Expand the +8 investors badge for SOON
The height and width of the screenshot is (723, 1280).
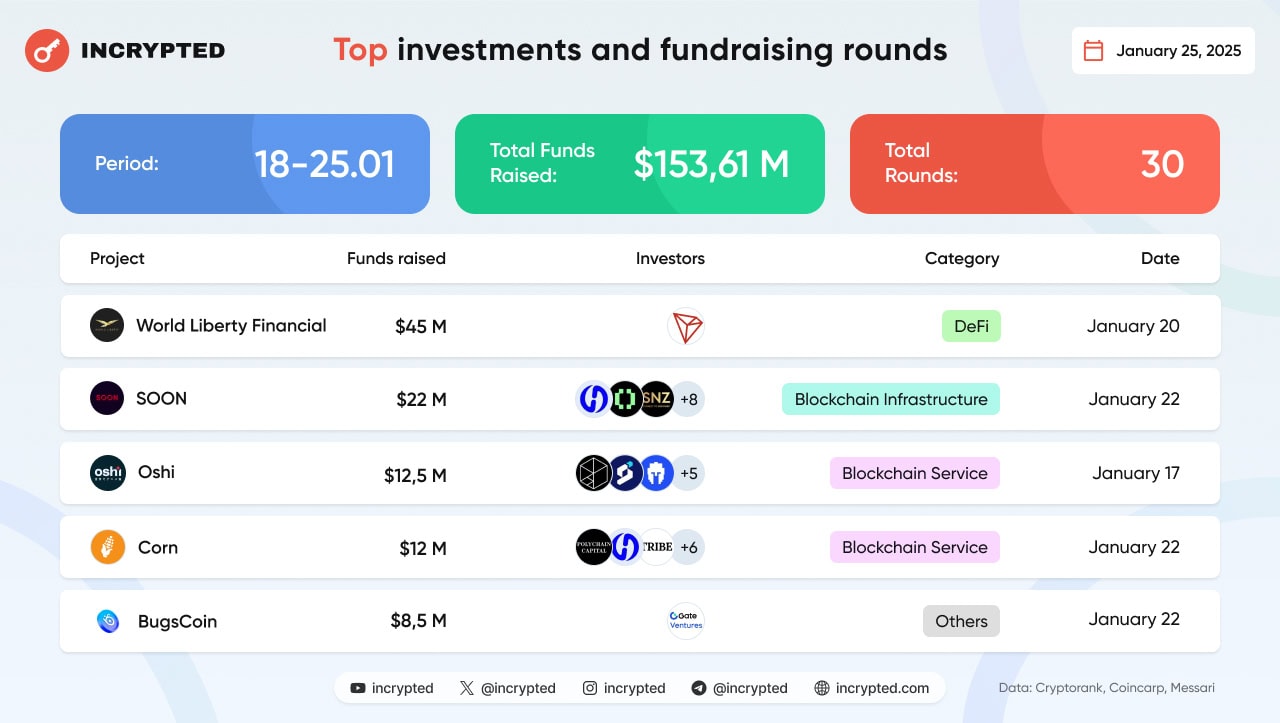(688, 399)
